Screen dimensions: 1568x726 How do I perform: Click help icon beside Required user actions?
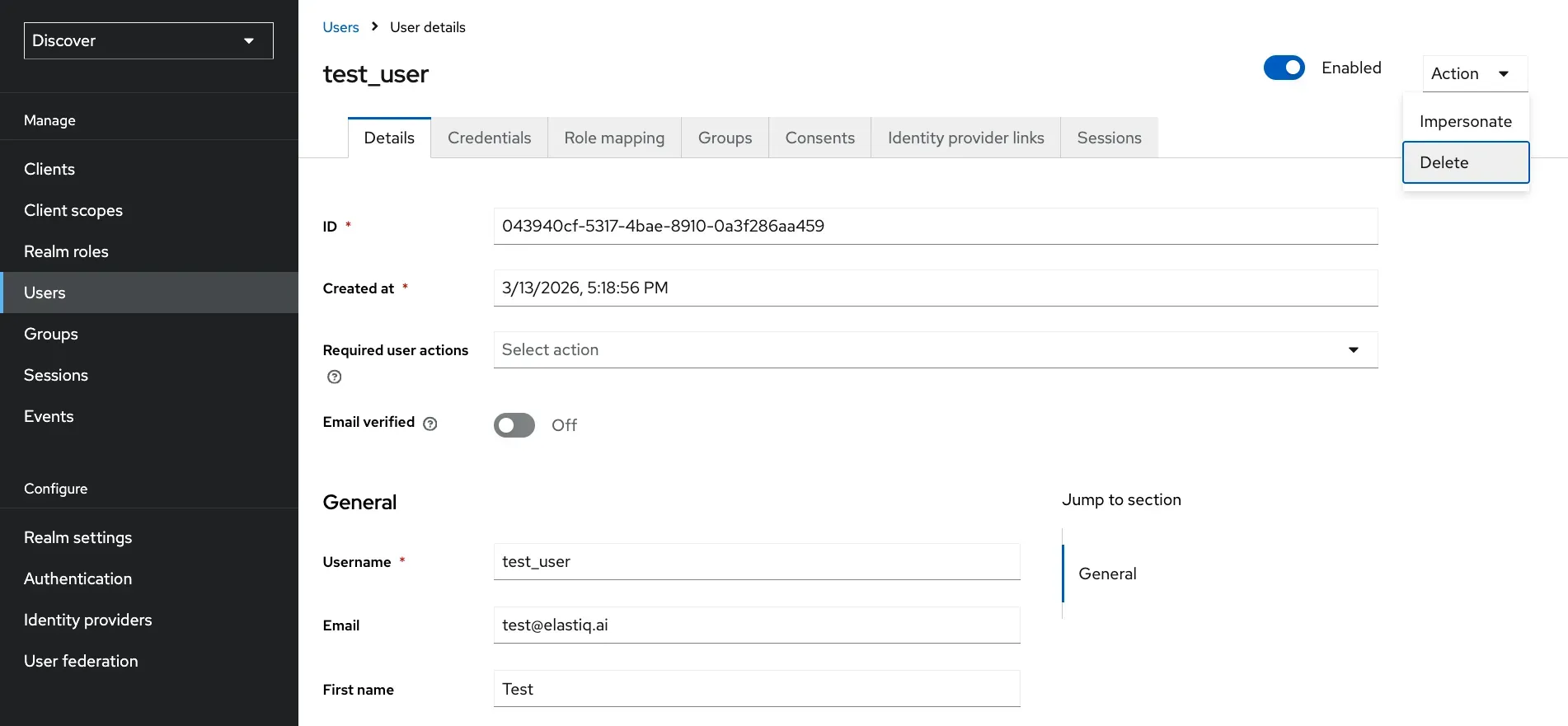334,377
